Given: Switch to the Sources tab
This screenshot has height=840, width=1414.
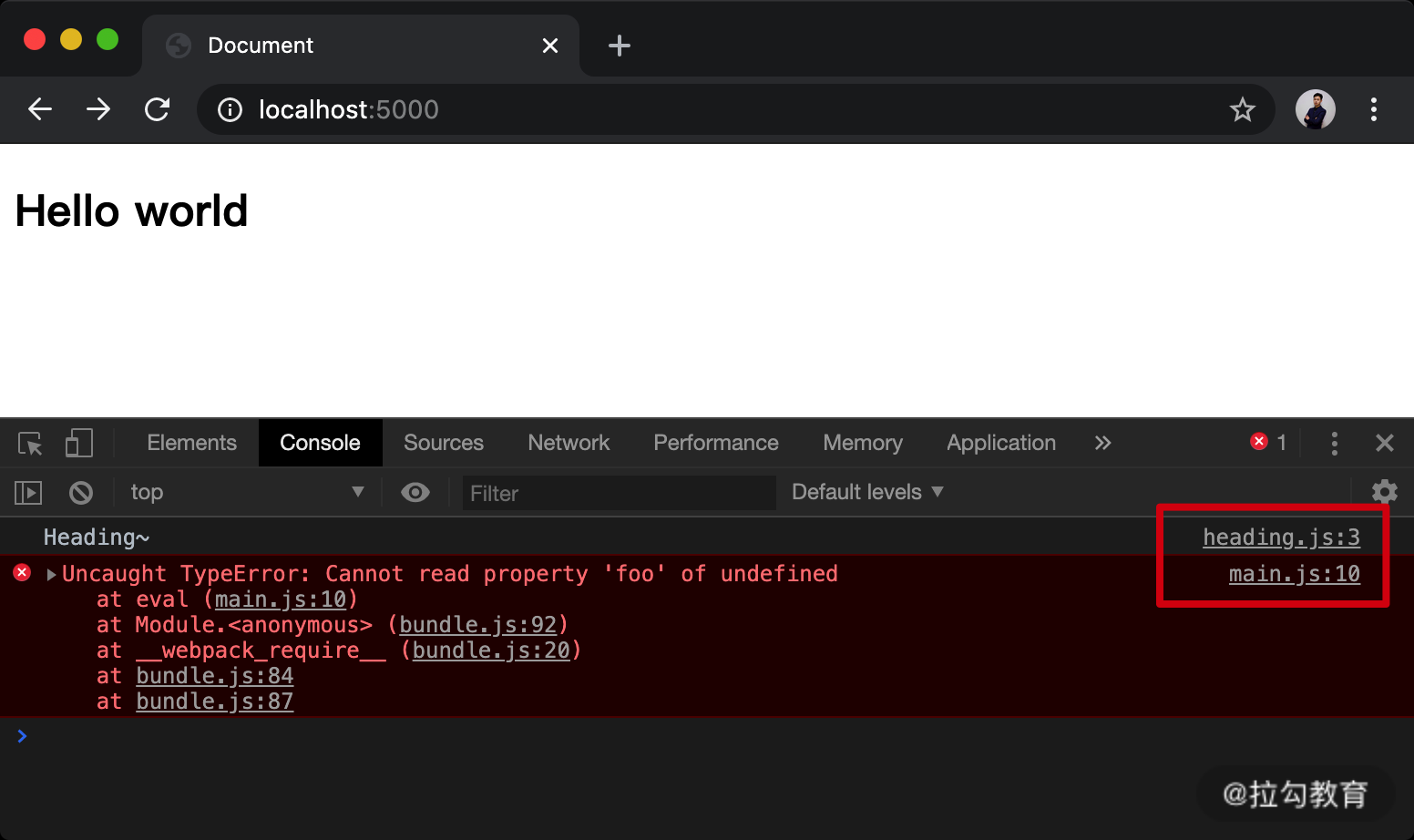Looking at the screenshot, I should 444,443.
